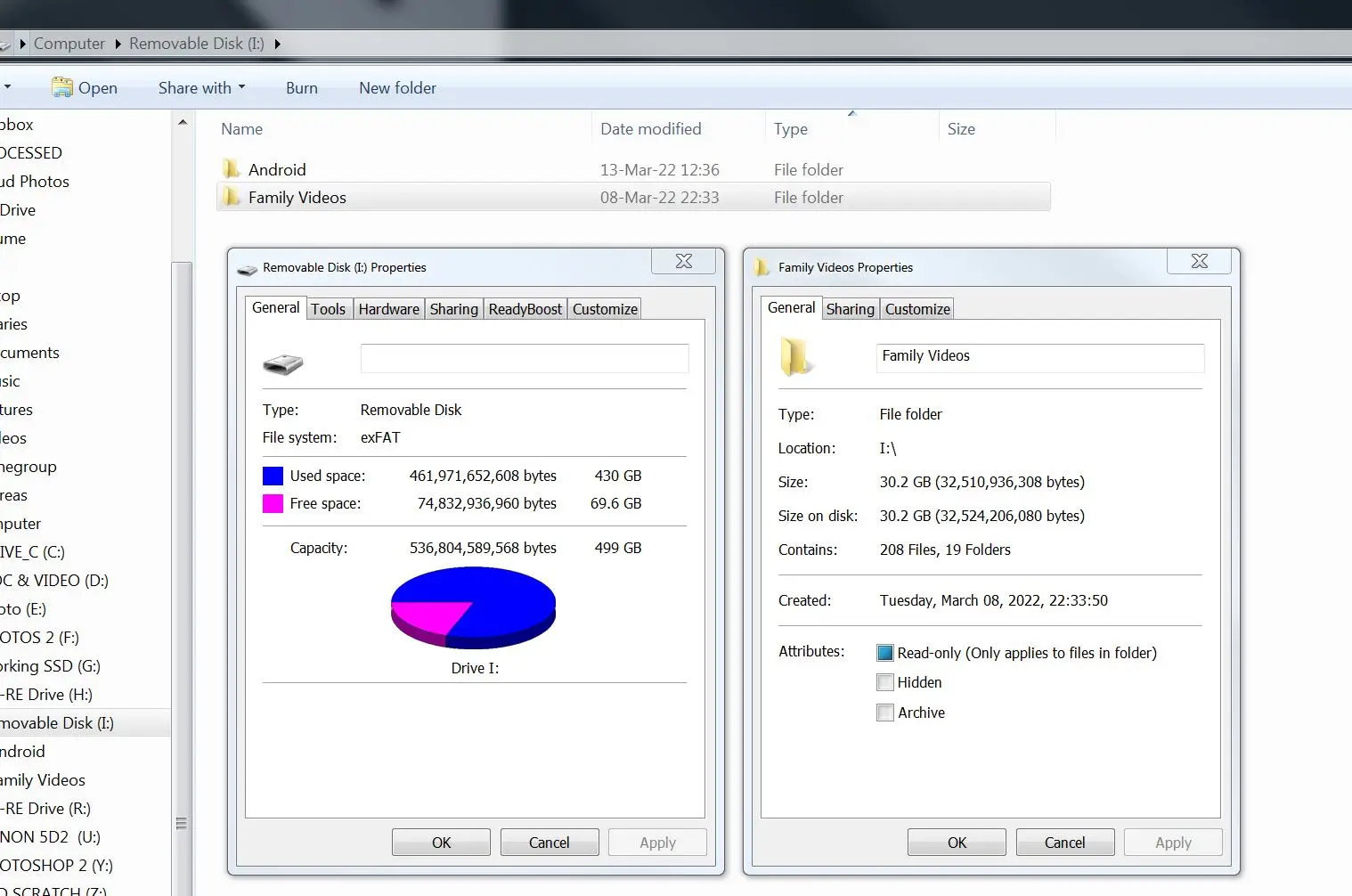1352x896 pixels.
Task: Select the RE Drive (H:) in navigation pane
Action: (x=46, y=694)
